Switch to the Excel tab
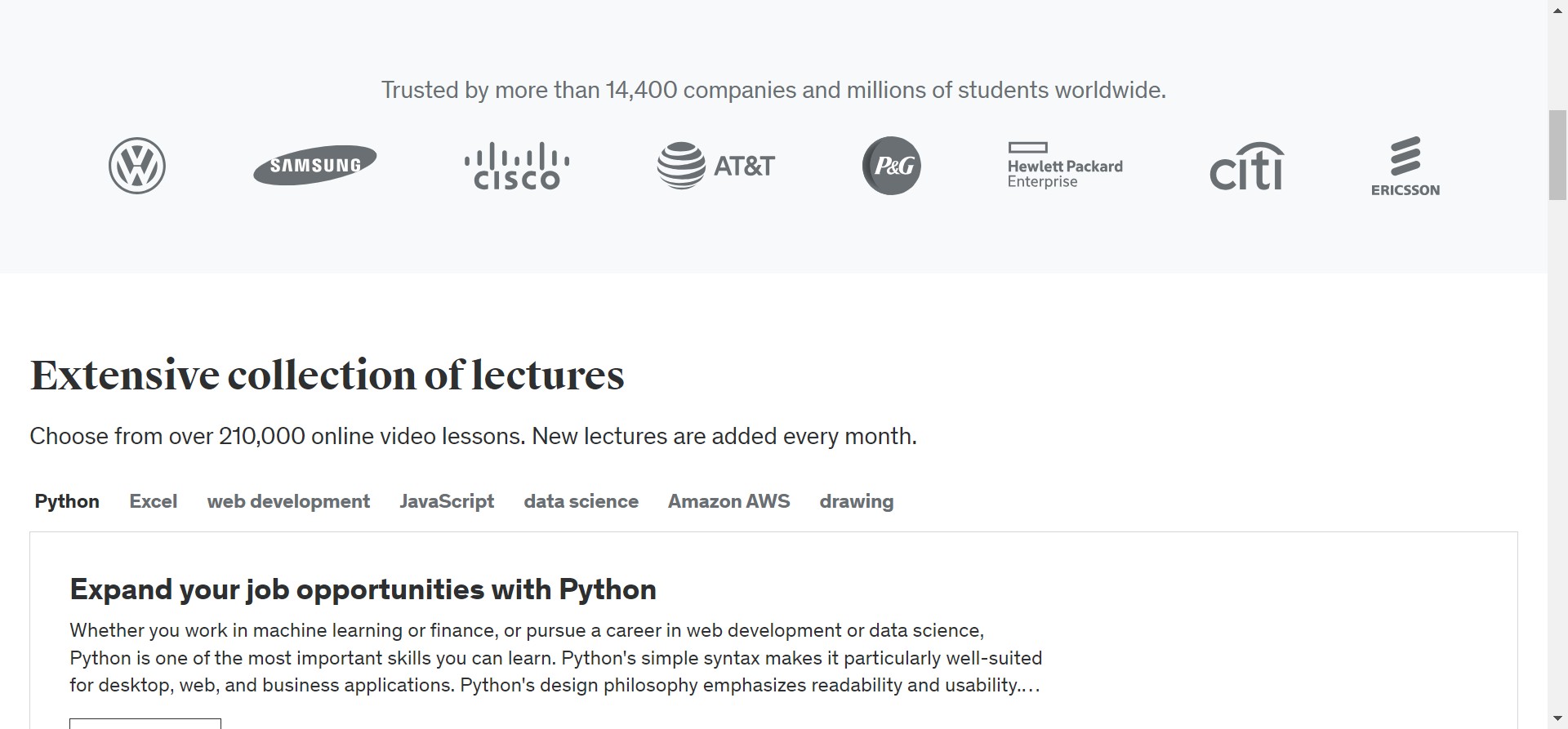Screen dimensions: 1568x729 [x=153, y=501]
